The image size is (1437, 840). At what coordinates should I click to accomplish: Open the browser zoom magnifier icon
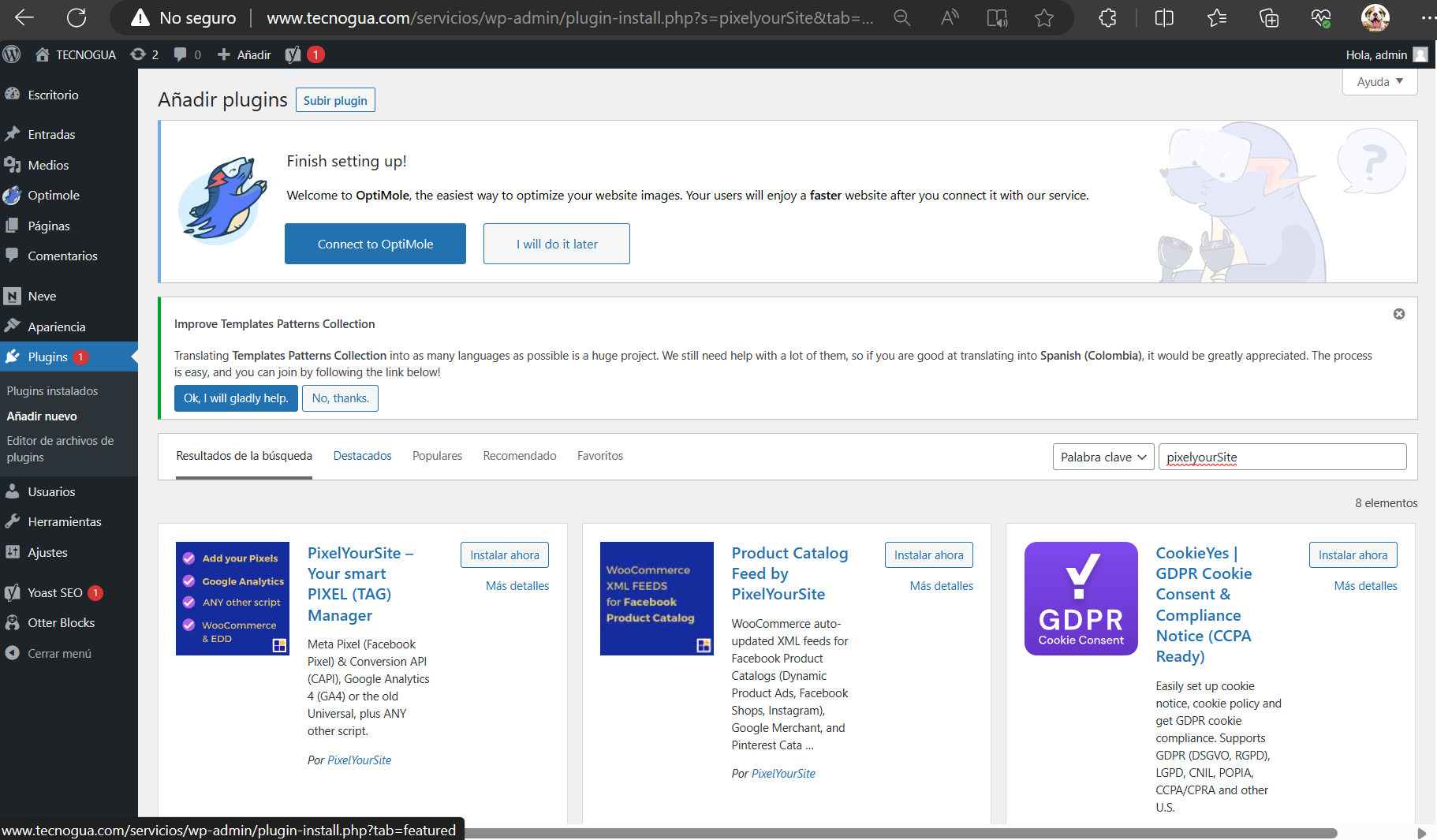click(x=901, y=17)
